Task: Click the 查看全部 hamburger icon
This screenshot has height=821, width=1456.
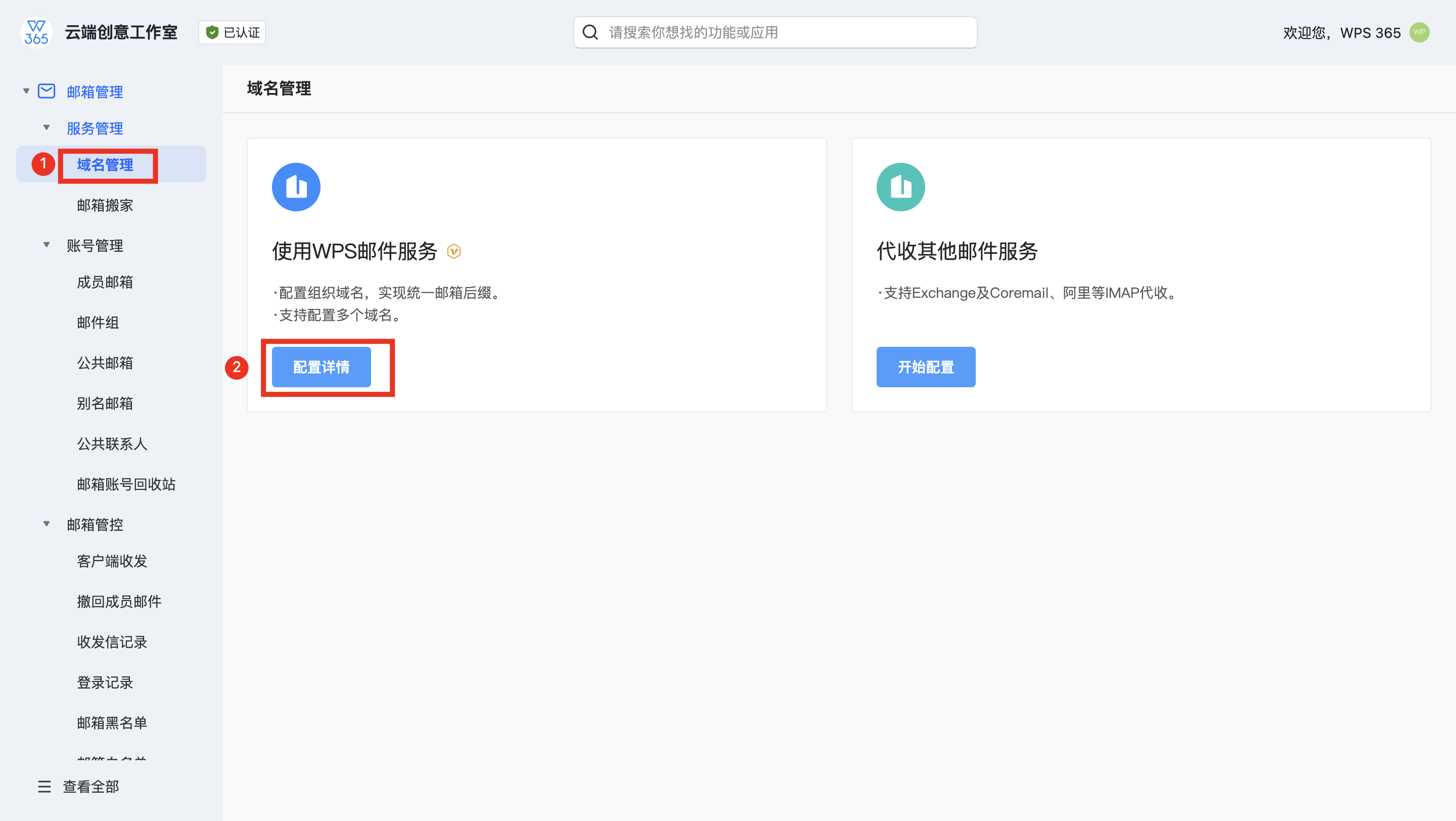Action: point(44,786)
